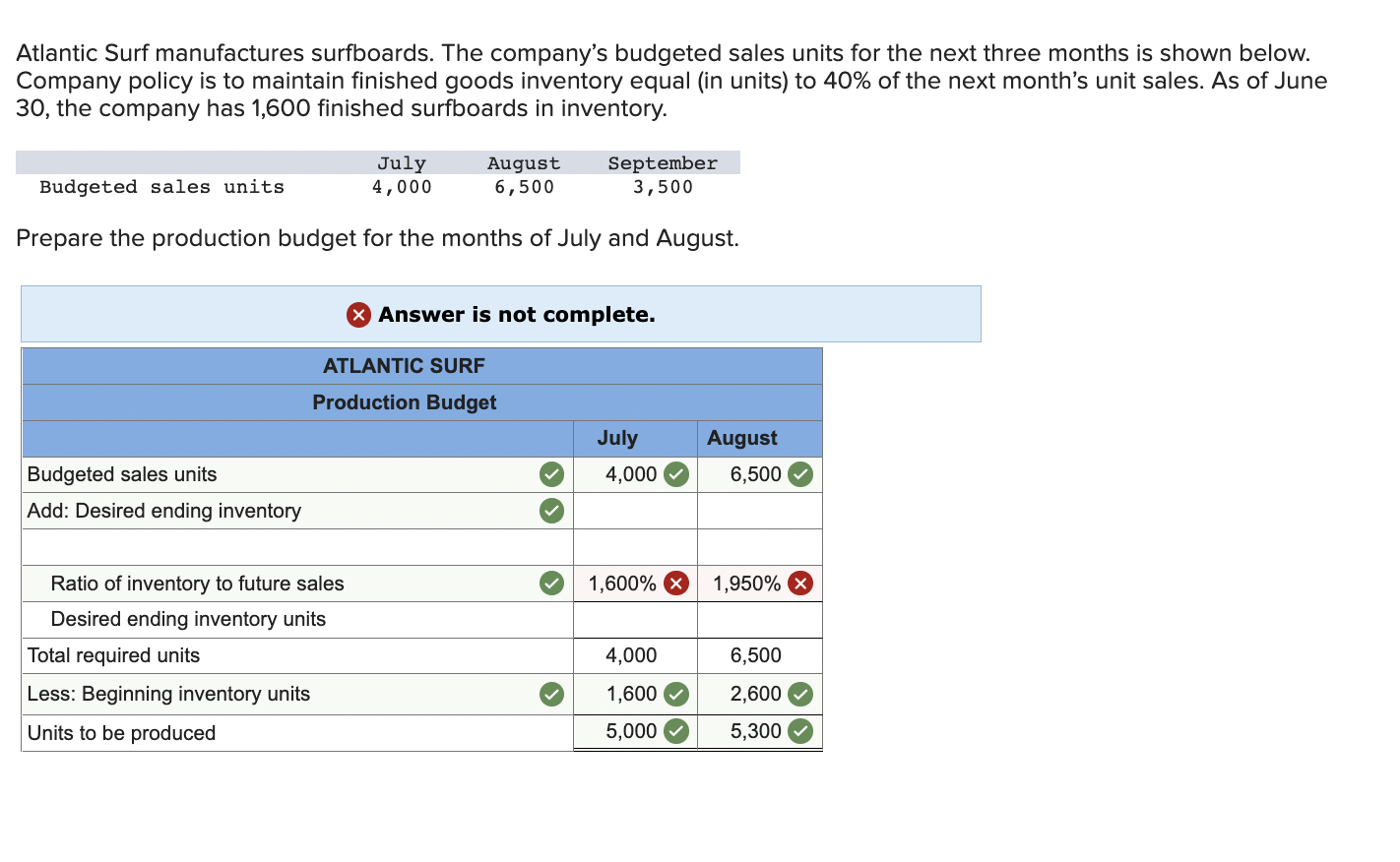Screen dimensions: 1400x862
Task: Click the red X on the 1,600% entry
Action: 676,583
